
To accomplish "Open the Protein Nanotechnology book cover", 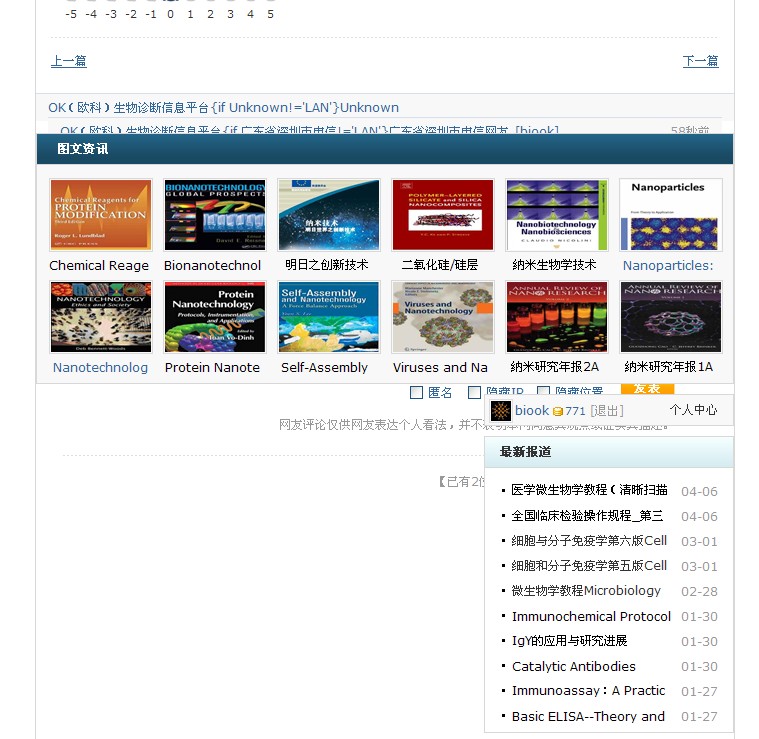I will (x=215, y=317).
